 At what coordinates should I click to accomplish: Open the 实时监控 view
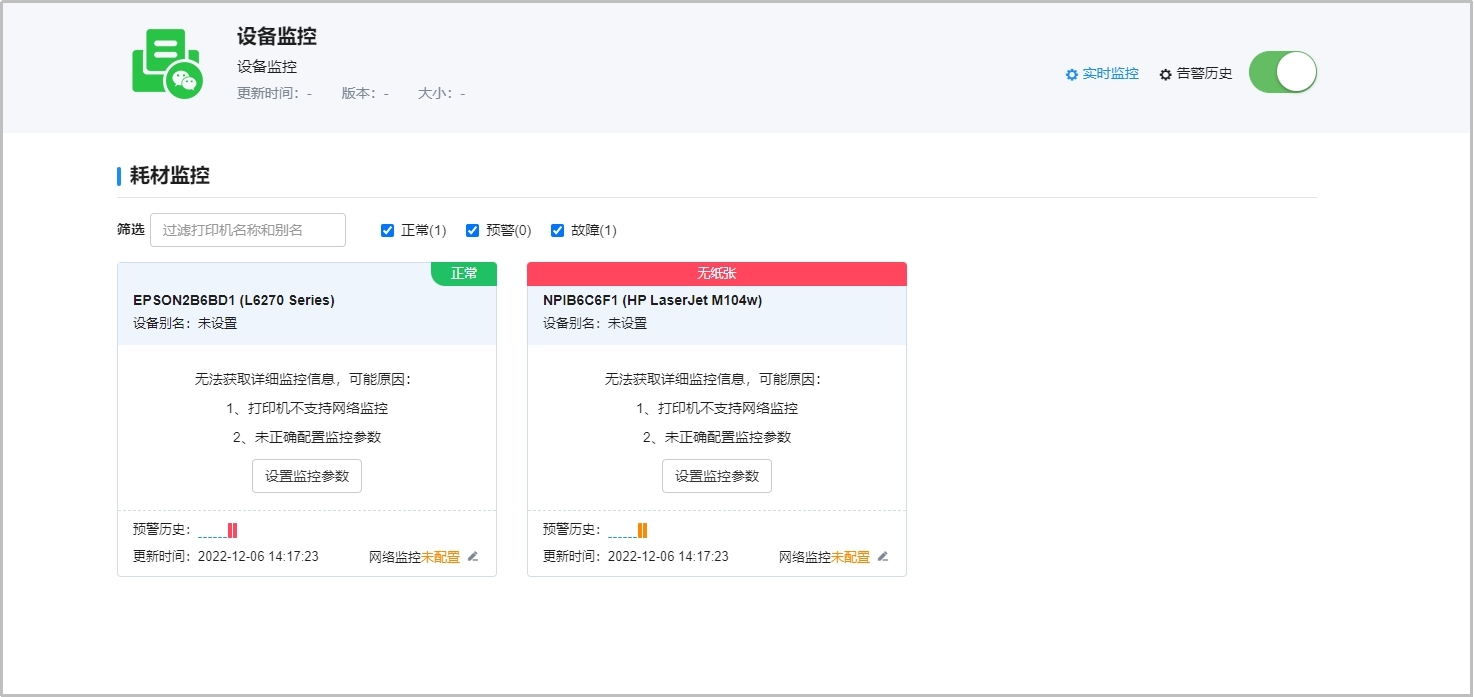coord(1110,74)
